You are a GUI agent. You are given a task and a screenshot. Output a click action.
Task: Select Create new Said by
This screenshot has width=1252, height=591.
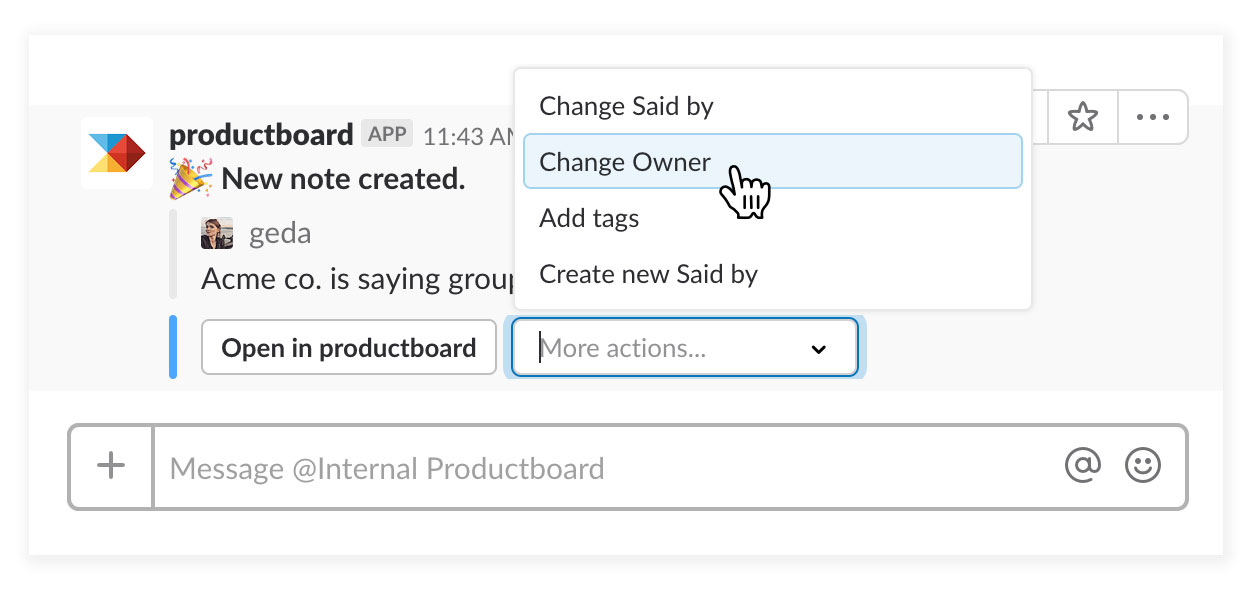(648, 273)
